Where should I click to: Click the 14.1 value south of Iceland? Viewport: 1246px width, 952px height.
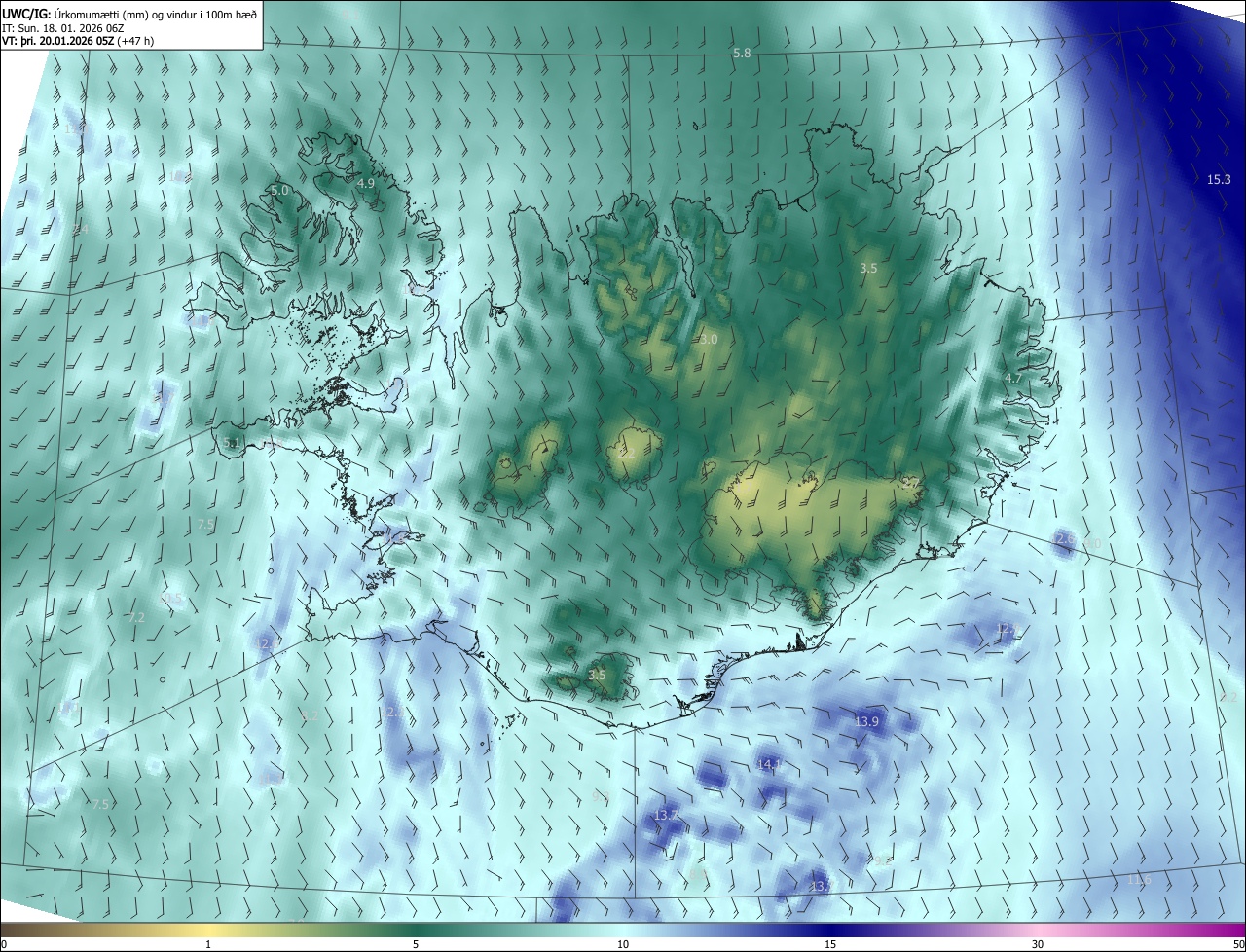769,764
